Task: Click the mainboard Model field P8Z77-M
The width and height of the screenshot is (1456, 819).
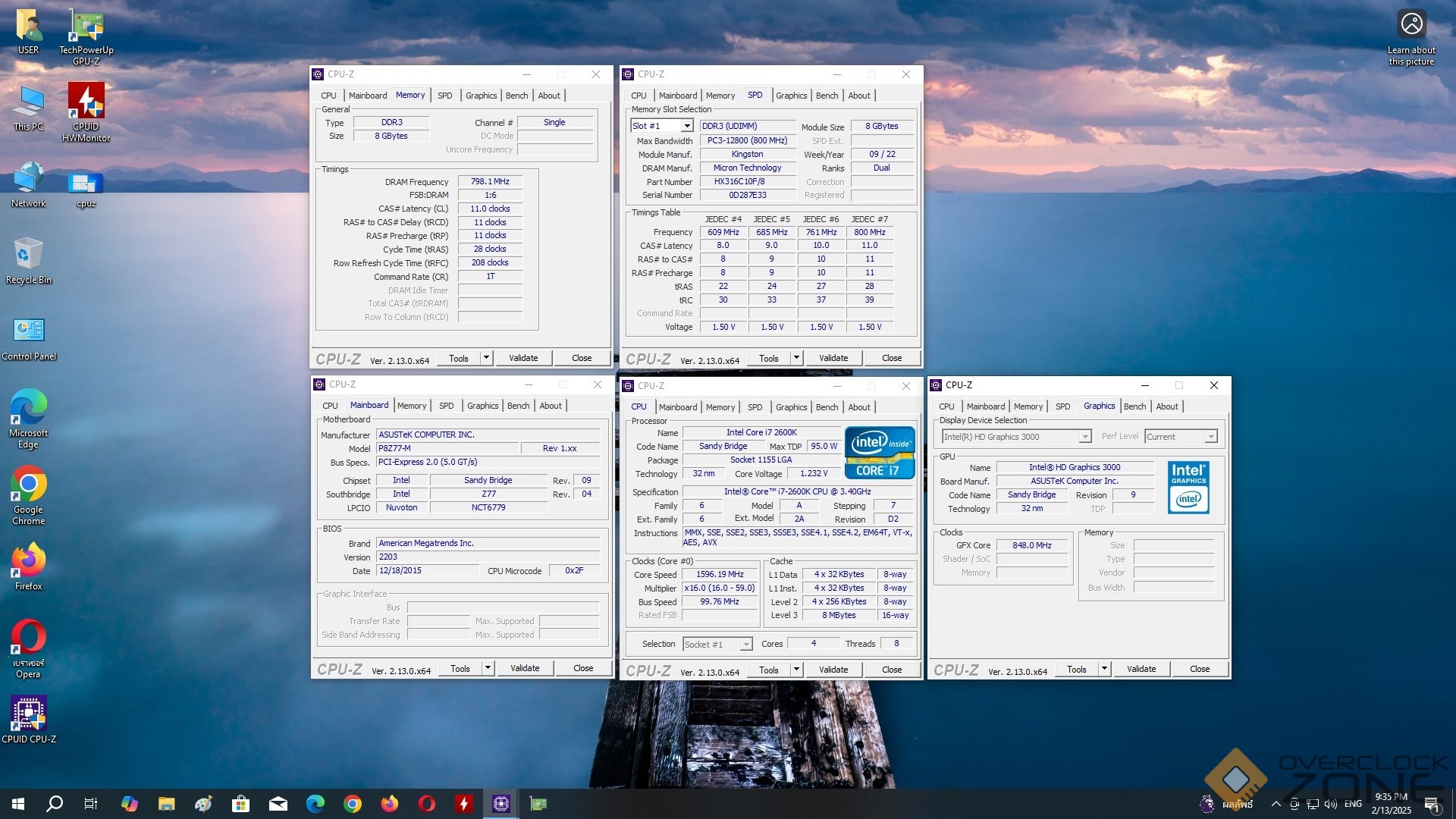Action: [x=447, y=448]
